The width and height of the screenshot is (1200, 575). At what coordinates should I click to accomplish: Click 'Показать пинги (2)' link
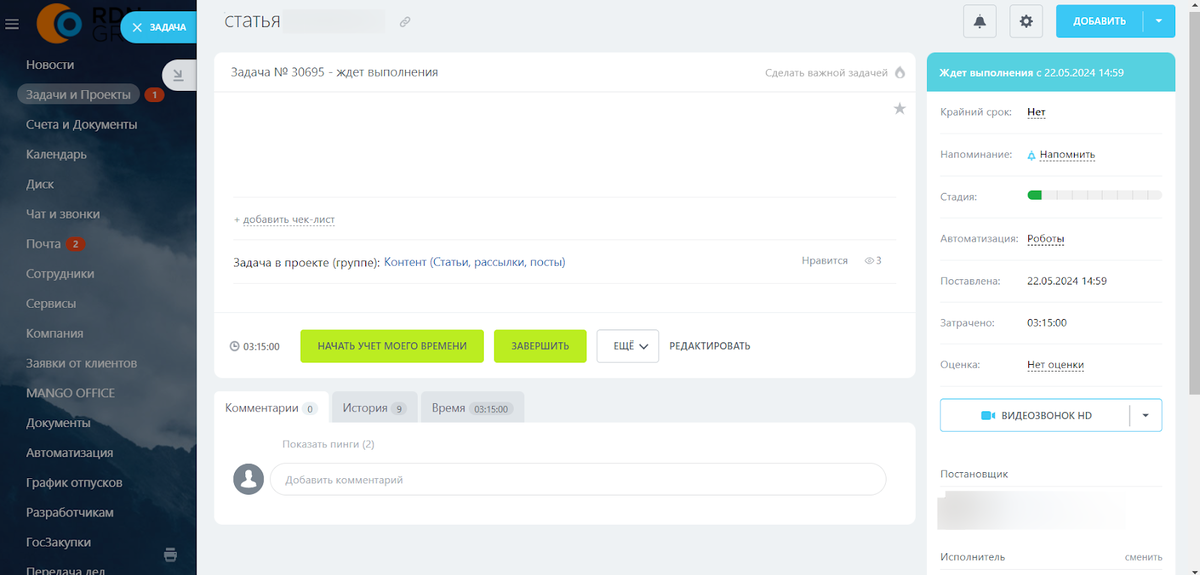[328, 444]
